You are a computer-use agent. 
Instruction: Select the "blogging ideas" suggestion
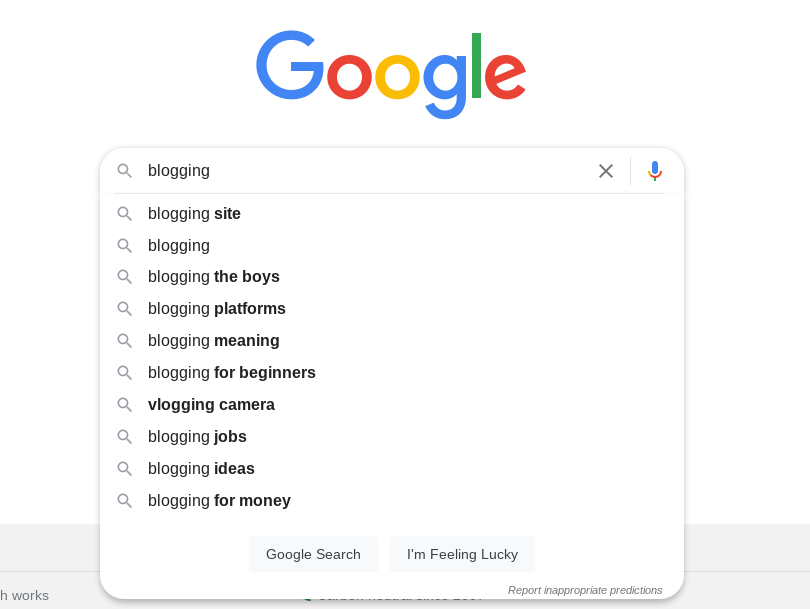pos(201,468)
